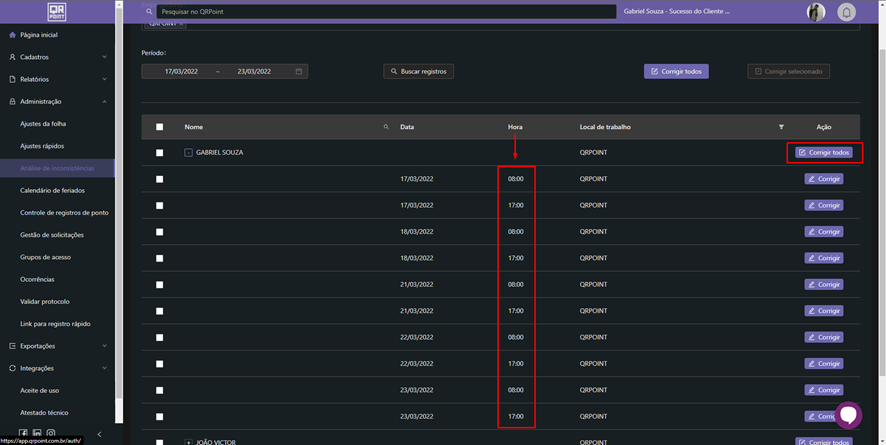Screen dimensions: 886x445
Task: Click the filter icon in Local de trabalho
Action: point(781,127)
